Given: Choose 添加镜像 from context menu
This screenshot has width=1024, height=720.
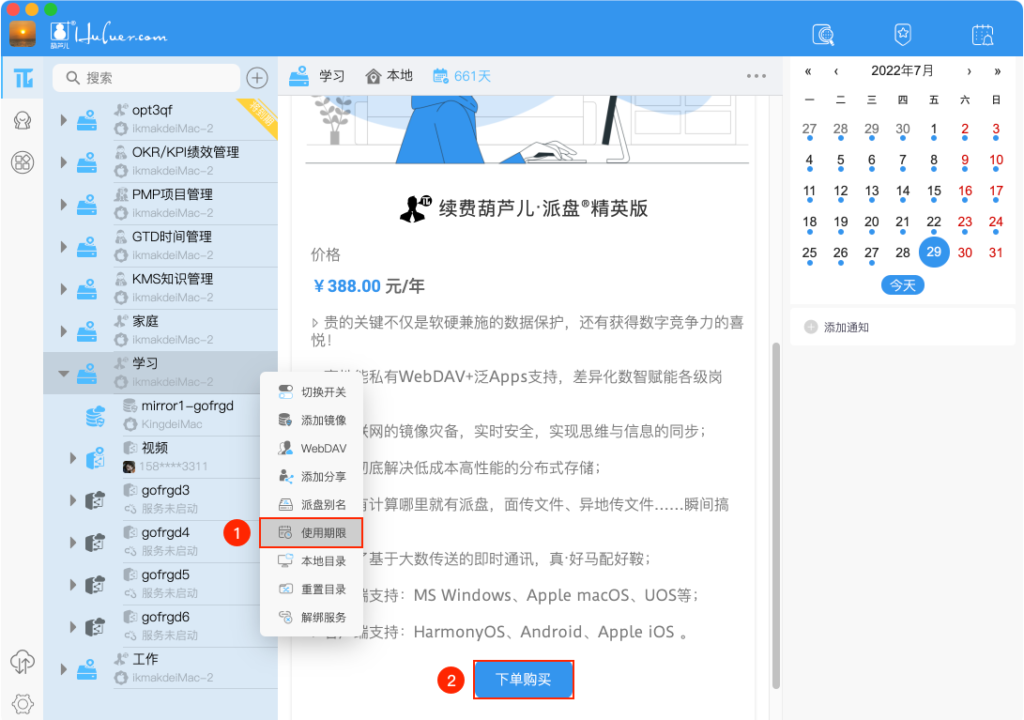Looking at the screenshot, I should (x=312, y=420).
